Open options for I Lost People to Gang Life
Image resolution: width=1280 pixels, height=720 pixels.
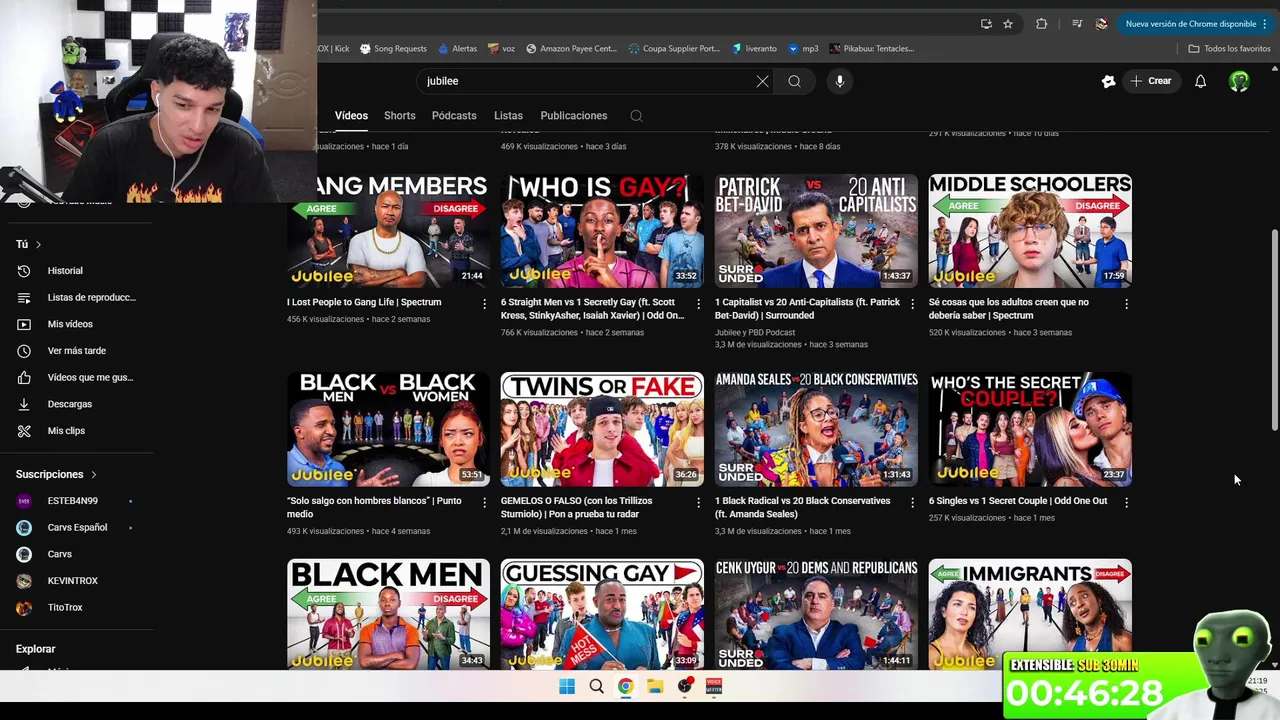click(485, 303)
